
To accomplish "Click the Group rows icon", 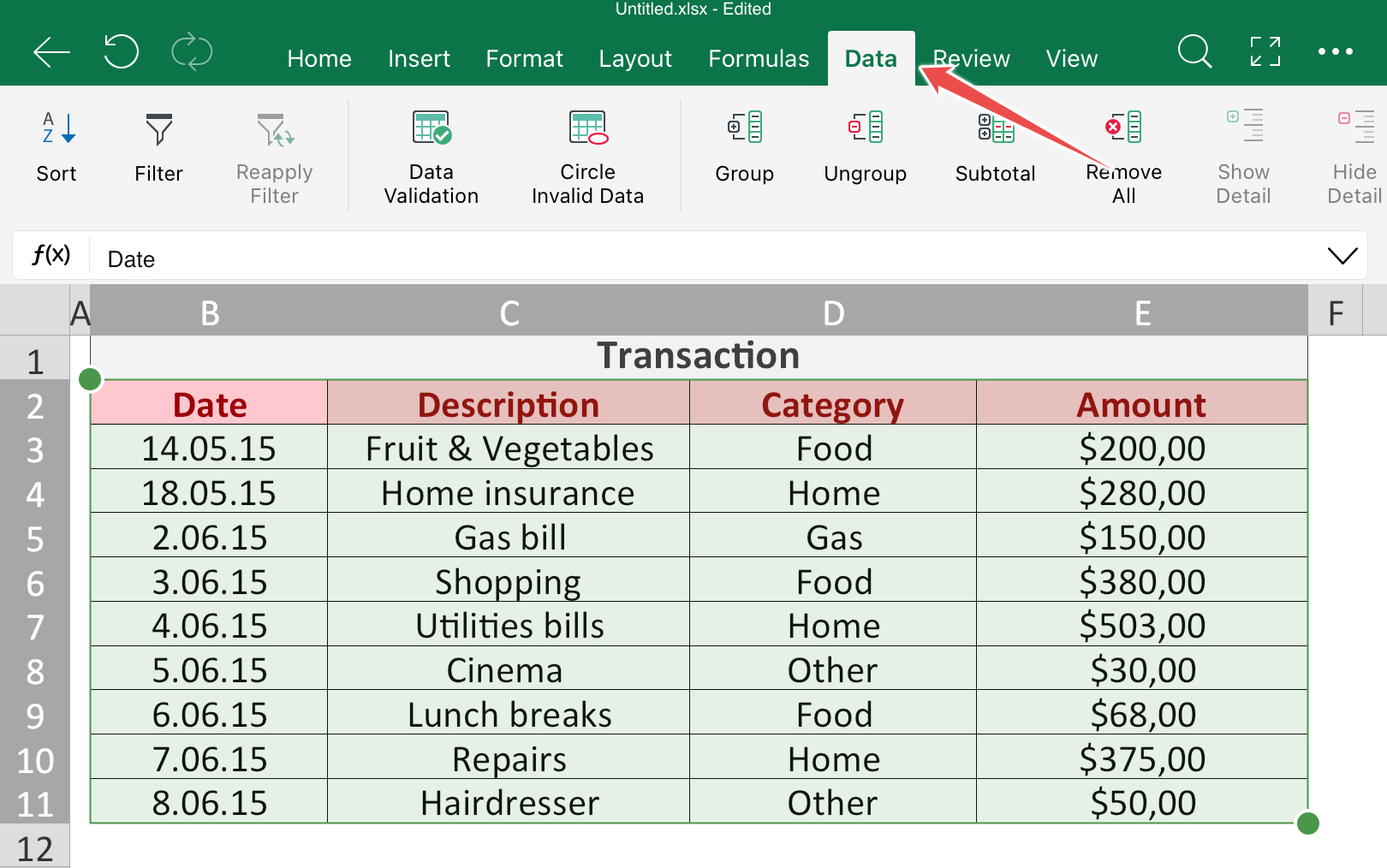I will 744,128.
